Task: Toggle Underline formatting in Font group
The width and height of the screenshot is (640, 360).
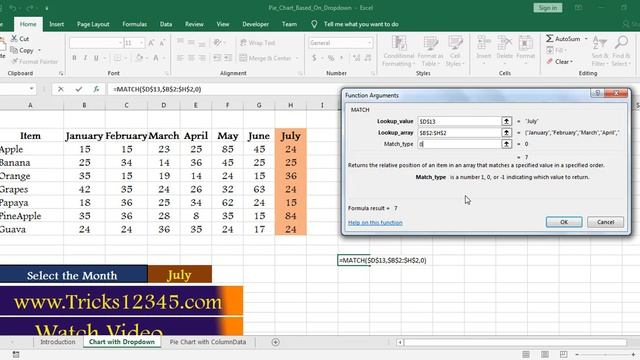Action: tap(96, 58)
